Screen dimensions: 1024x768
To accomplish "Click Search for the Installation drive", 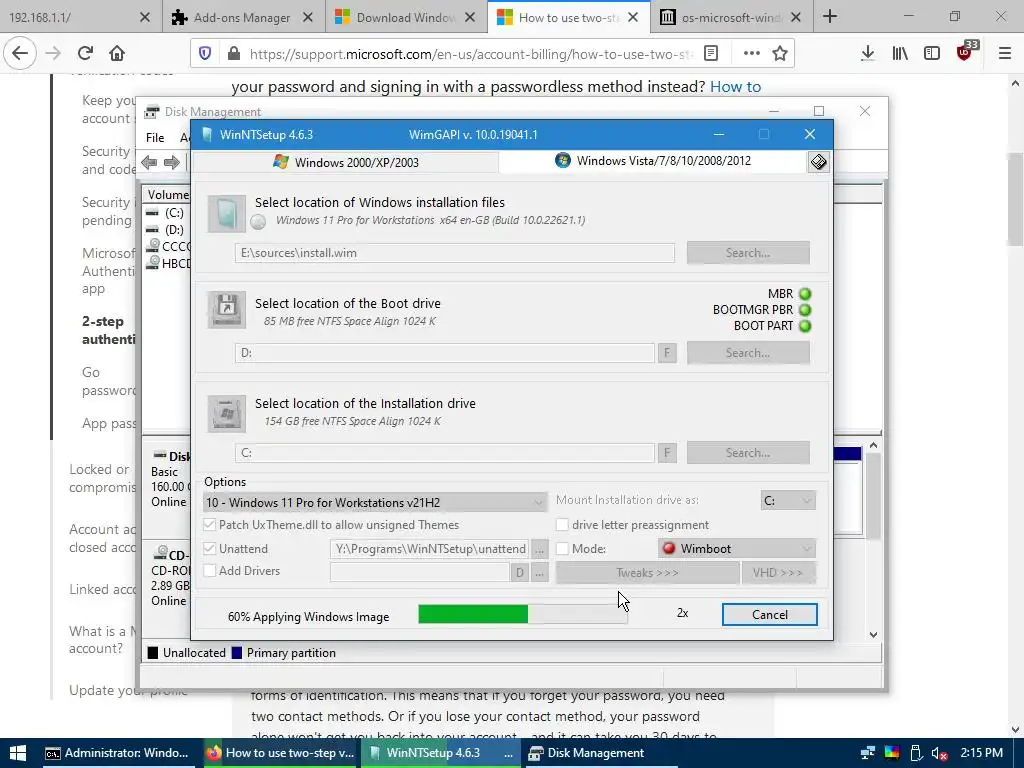I will click(x=748, y=453).
